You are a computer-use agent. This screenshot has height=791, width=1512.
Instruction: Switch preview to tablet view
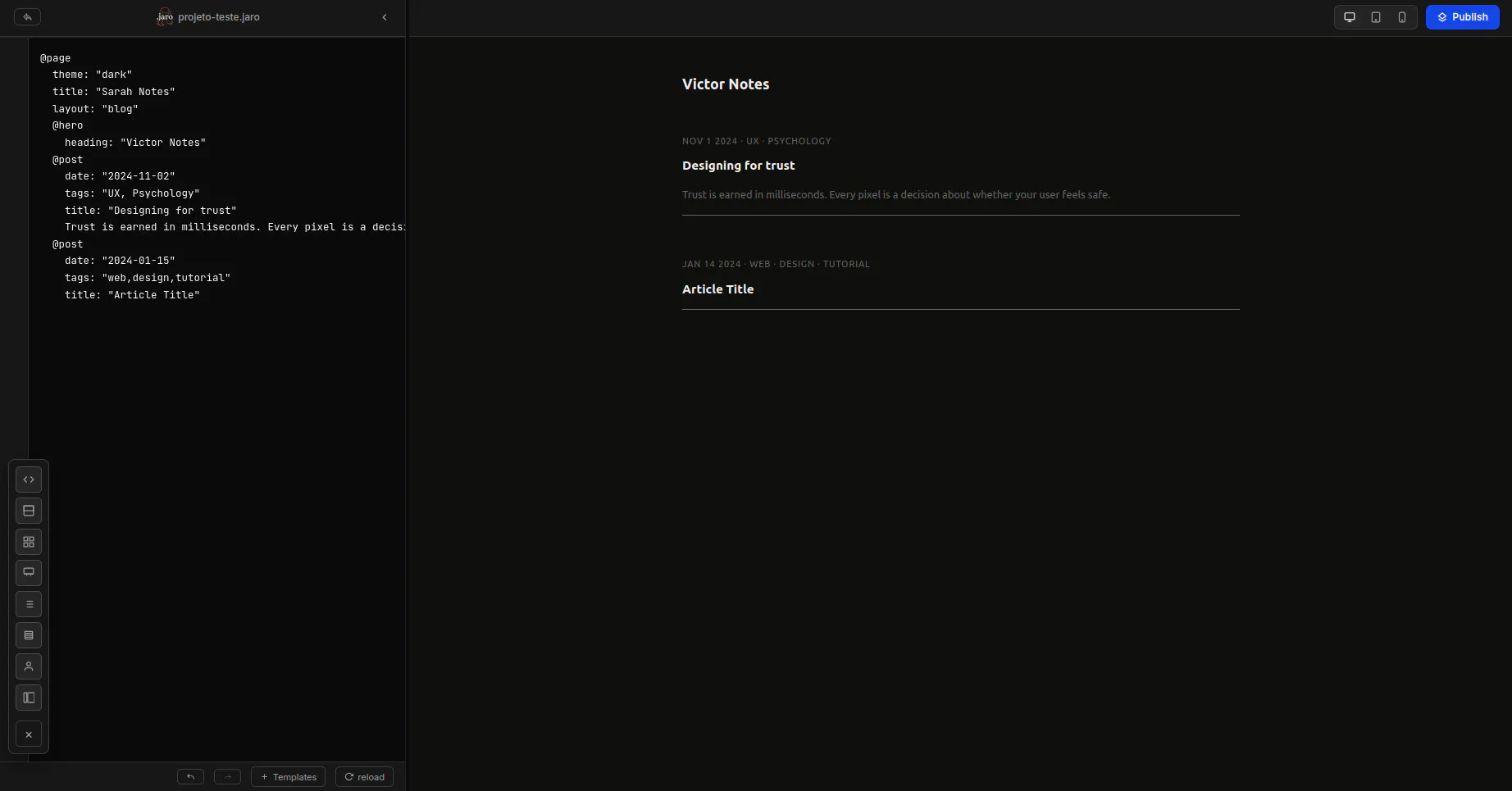pos(1376,17)
